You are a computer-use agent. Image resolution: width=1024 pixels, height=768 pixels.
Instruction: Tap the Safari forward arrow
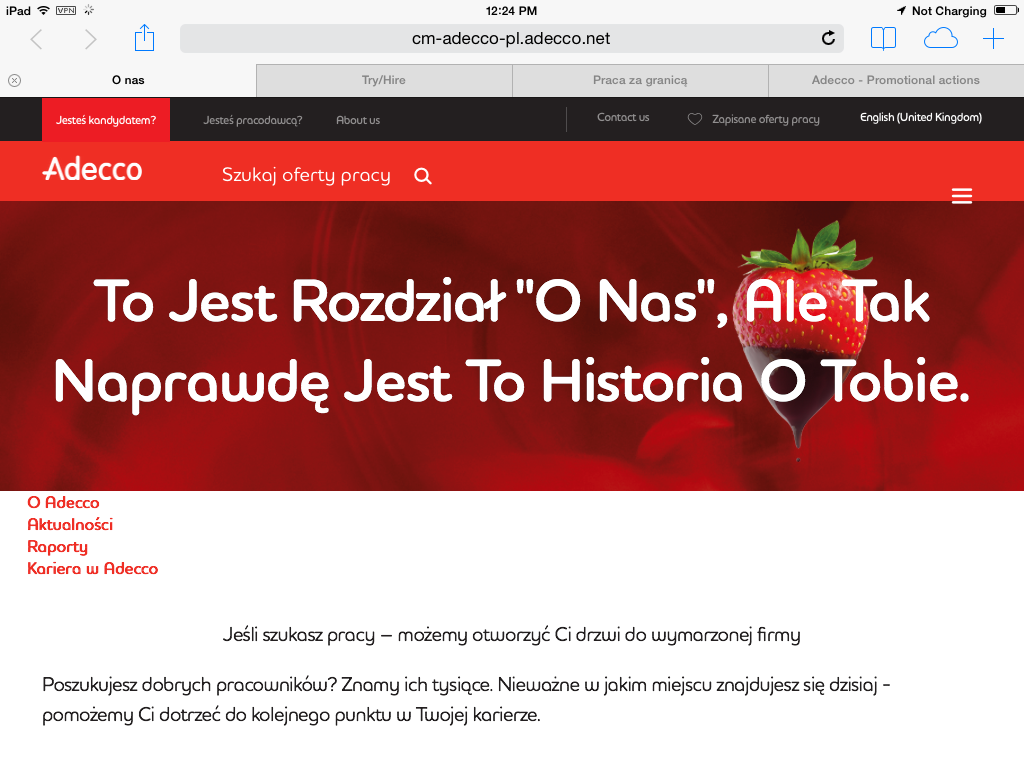pyautogui.click(x=90, y=39)
